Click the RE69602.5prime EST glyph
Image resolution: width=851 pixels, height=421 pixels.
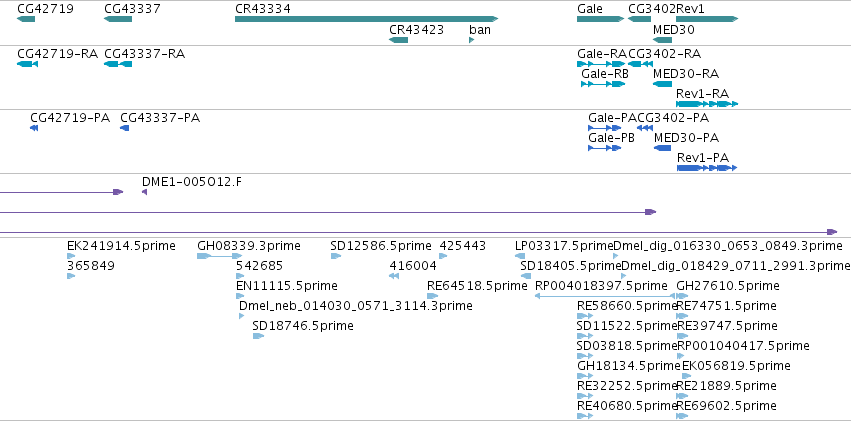(682, 416)
